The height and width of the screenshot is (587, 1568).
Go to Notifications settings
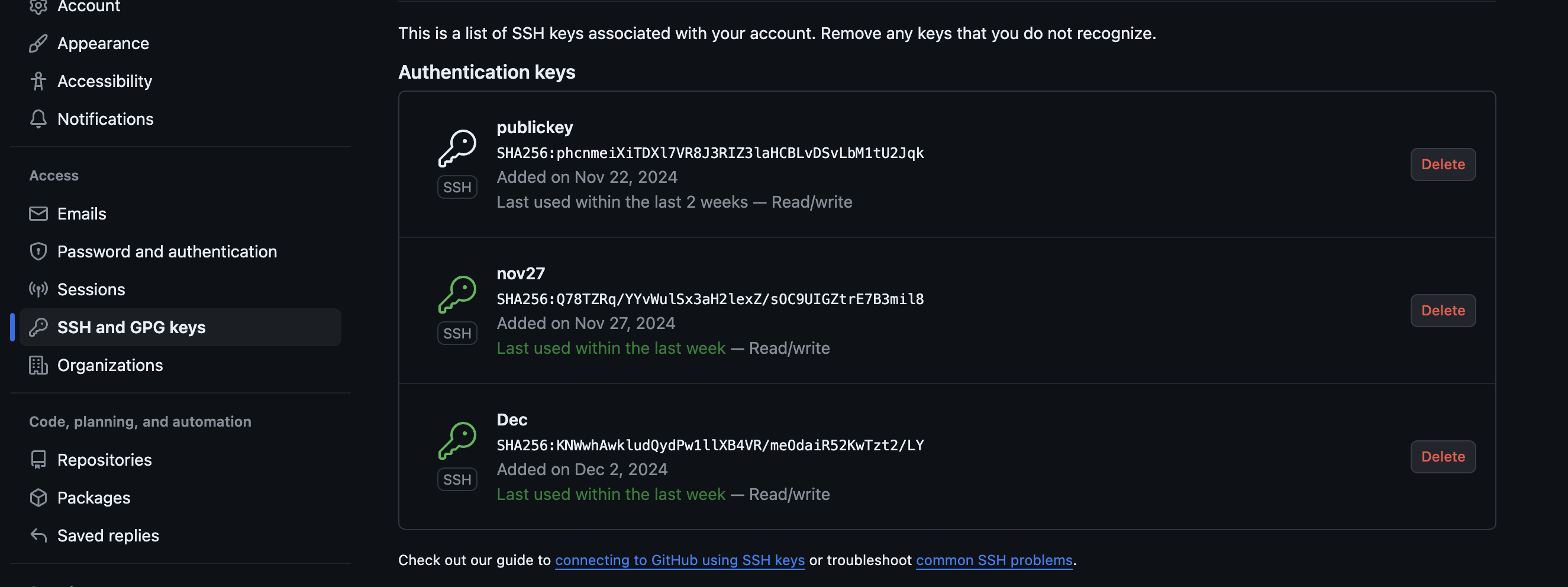pyautogui.click(x=180, y=119)
